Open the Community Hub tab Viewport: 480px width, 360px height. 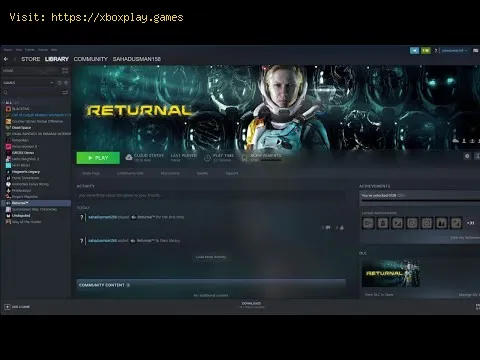pyautogui.click(x=130, y=173)
